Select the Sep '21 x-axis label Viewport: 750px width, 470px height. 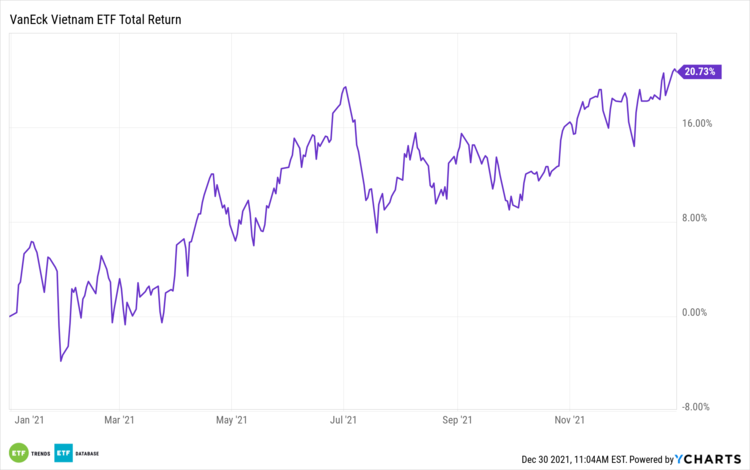pos(456,421)
